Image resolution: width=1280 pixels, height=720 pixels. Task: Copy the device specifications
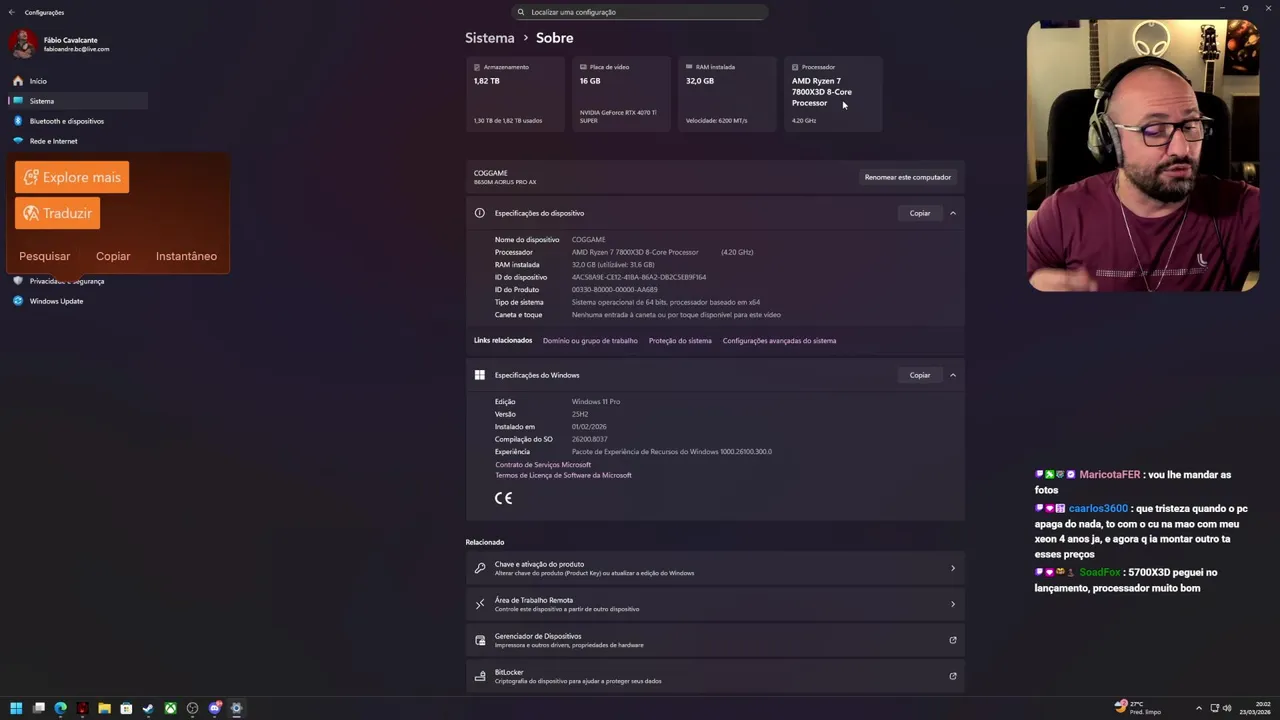click(x=920, y=213)
